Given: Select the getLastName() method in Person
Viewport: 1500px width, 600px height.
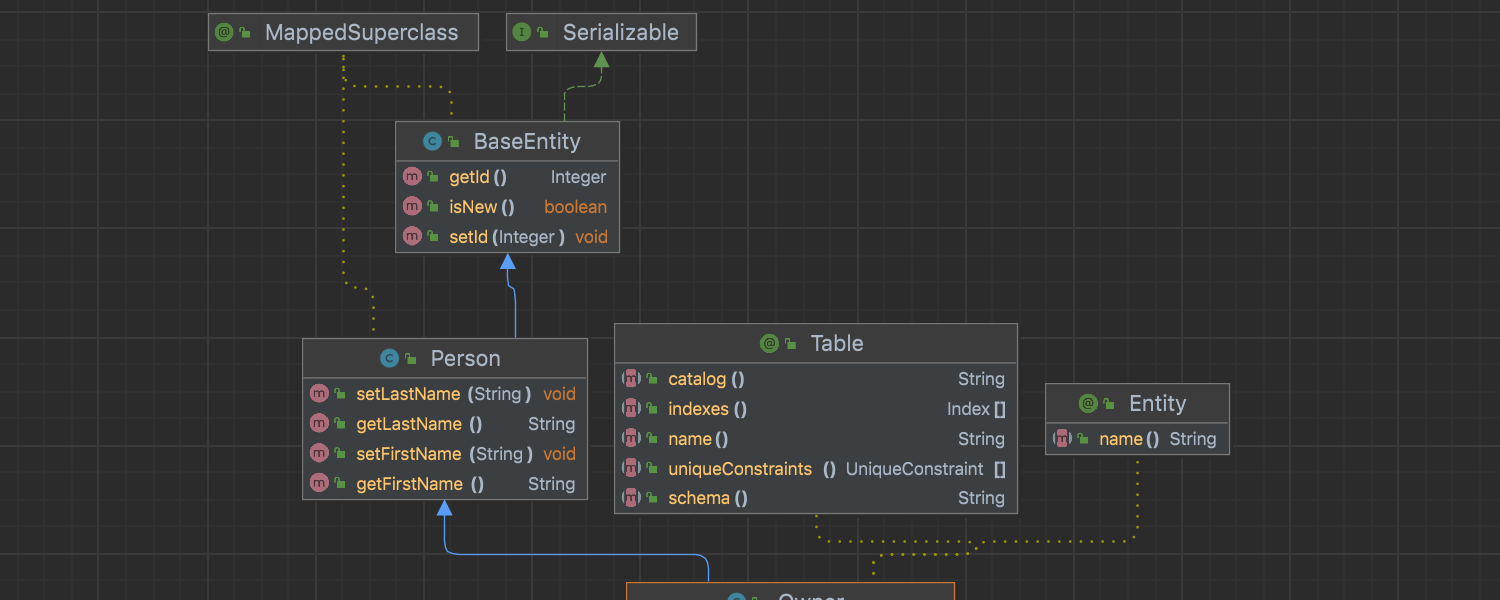Looking at the screenshot, I should [x=419, y=424].
